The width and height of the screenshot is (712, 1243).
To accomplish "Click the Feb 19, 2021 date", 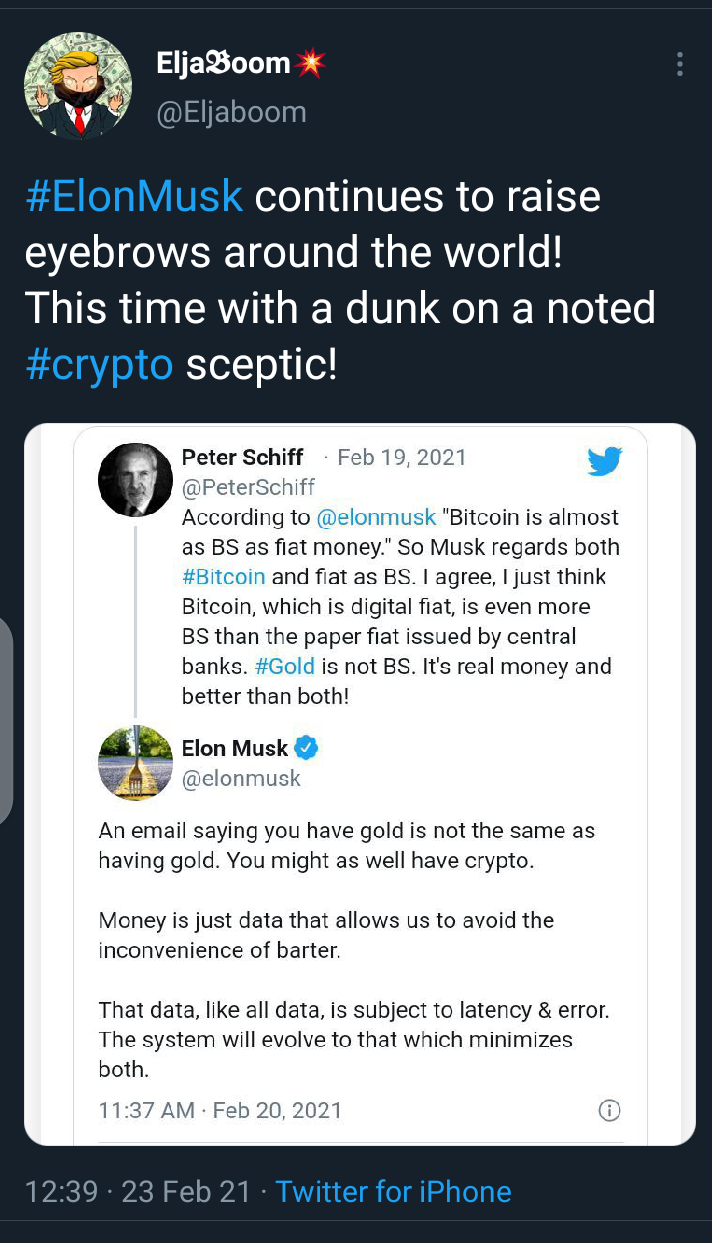I will (402, 457).
